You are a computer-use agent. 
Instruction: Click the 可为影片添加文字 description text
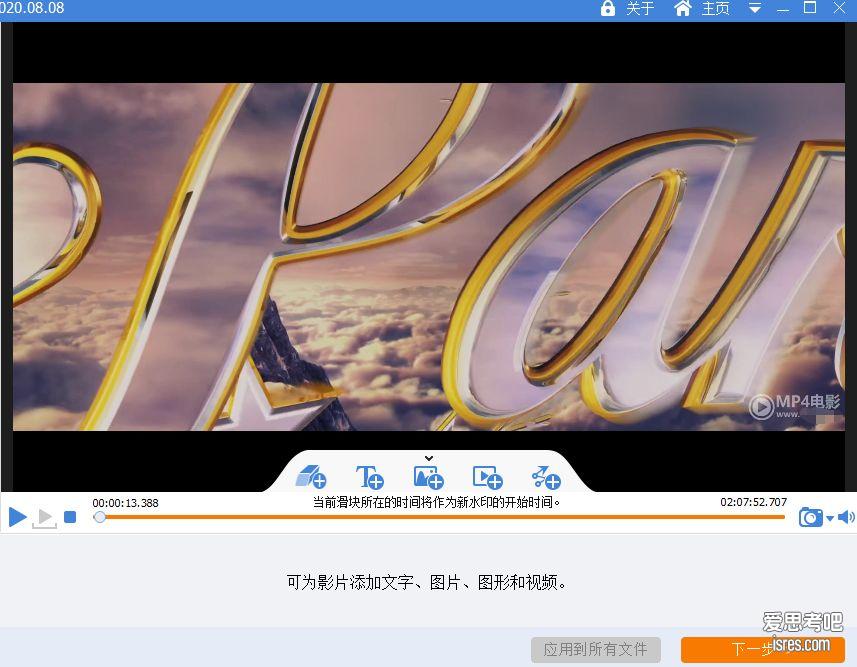pos(426,582)
